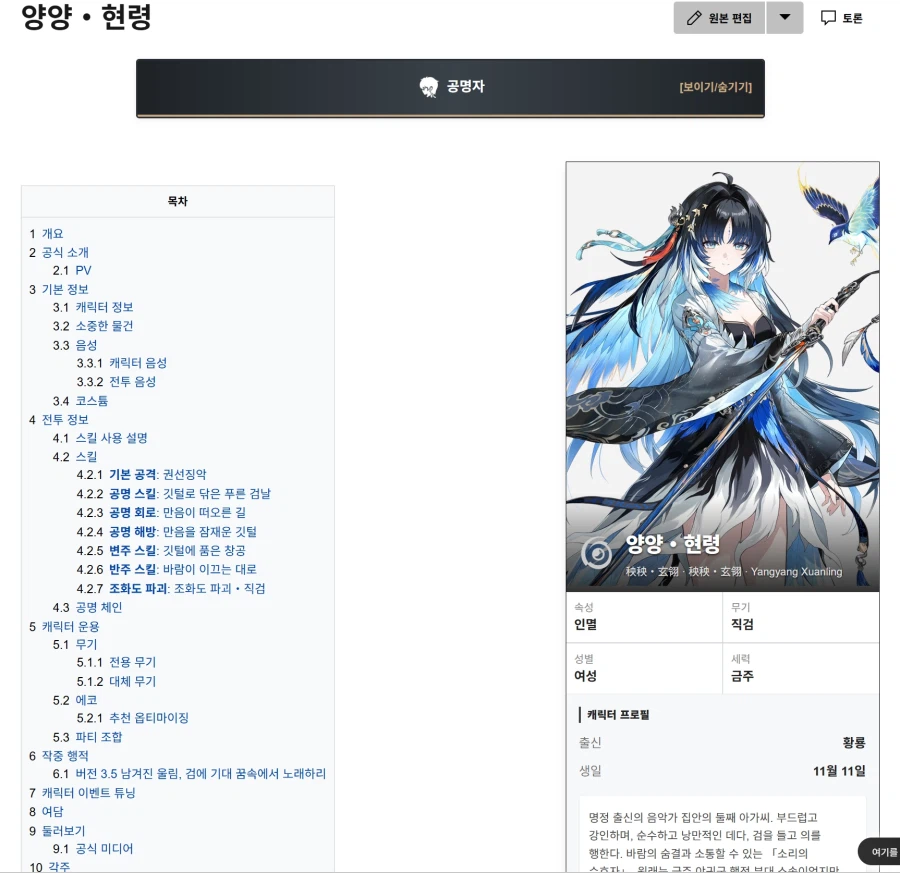The height and width of the screenshot is (873, 900).
Task: Open the 토론 discussion link
Action: tap(852, 18)
